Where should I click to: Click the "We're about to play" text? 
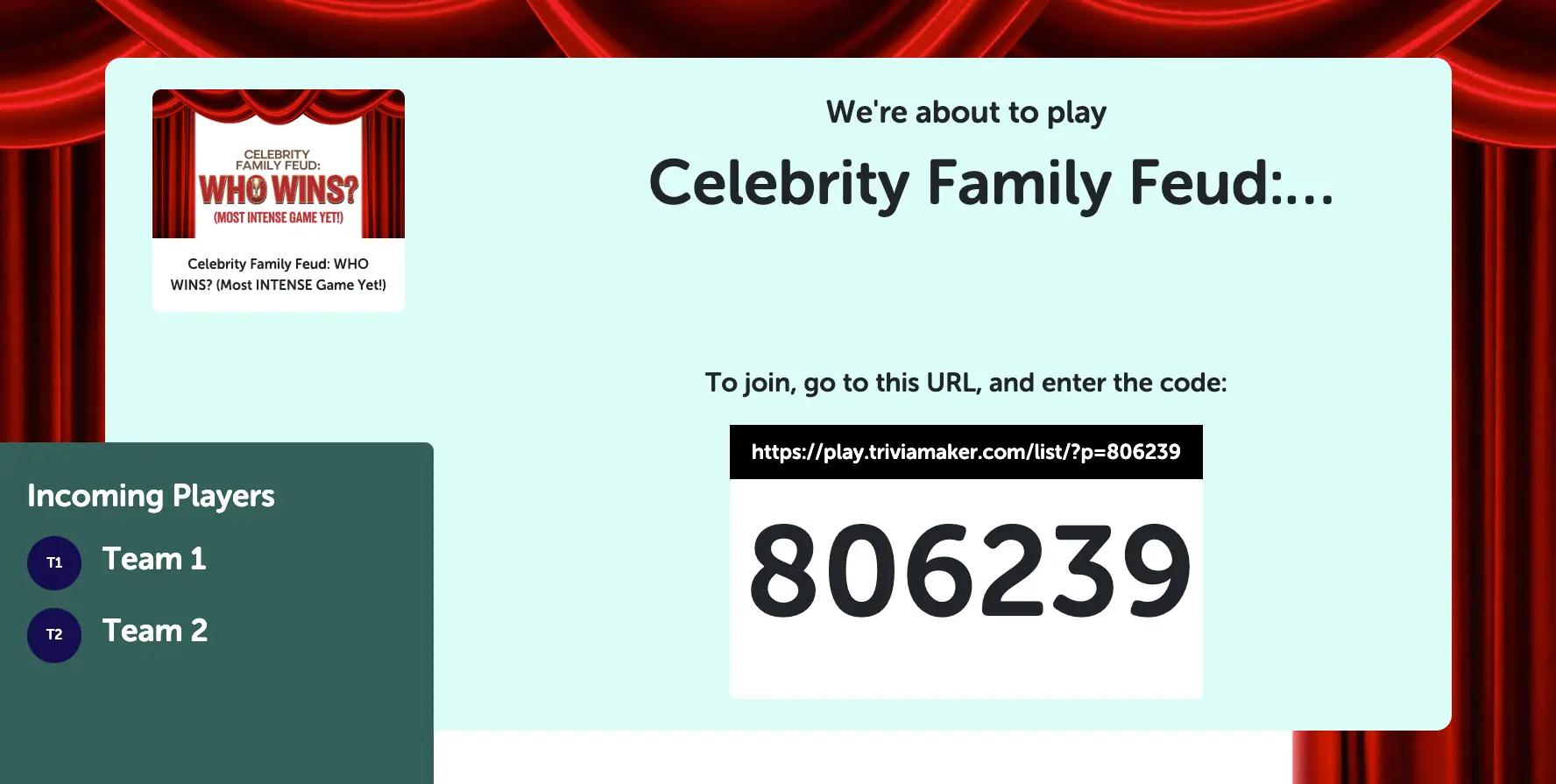(965, 112)
